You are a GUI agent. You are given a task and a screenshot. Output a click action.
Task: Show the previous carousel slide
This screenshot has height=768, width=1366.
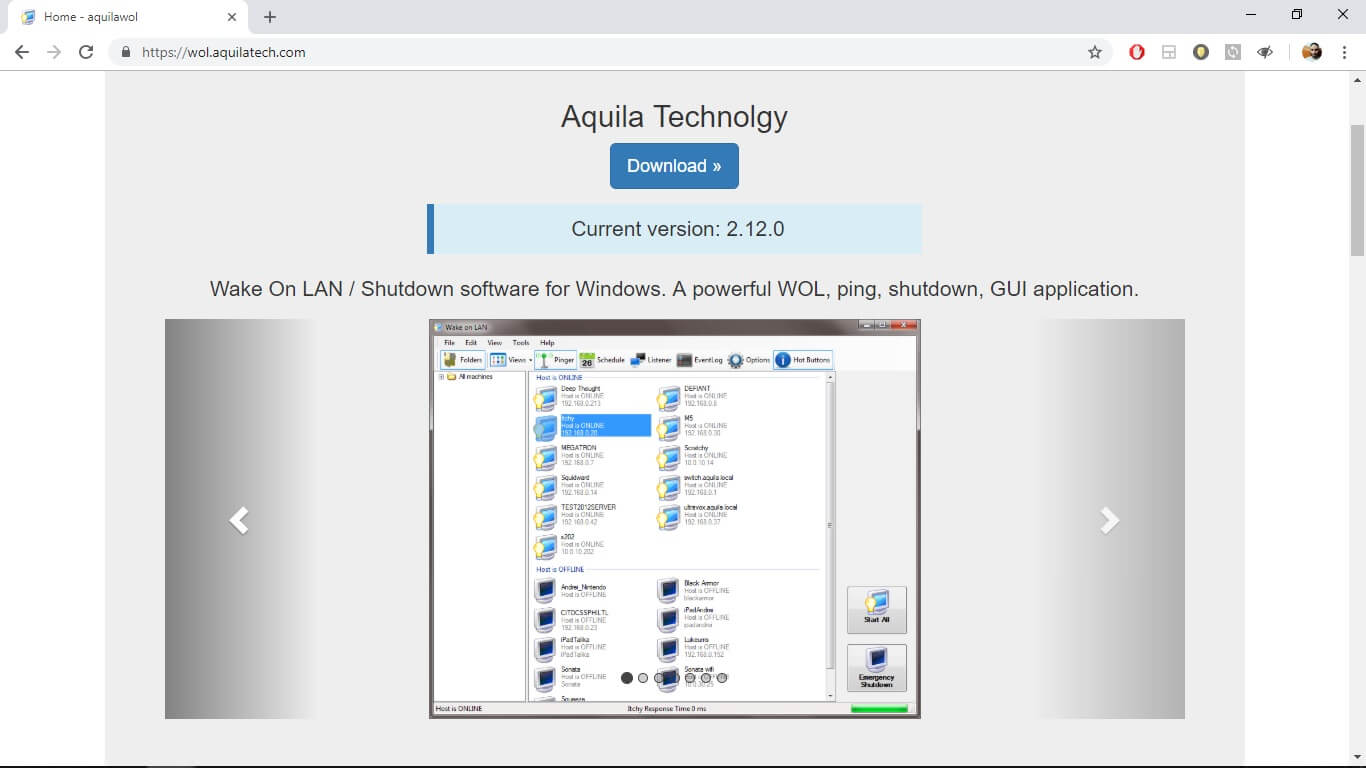[239, 520]
